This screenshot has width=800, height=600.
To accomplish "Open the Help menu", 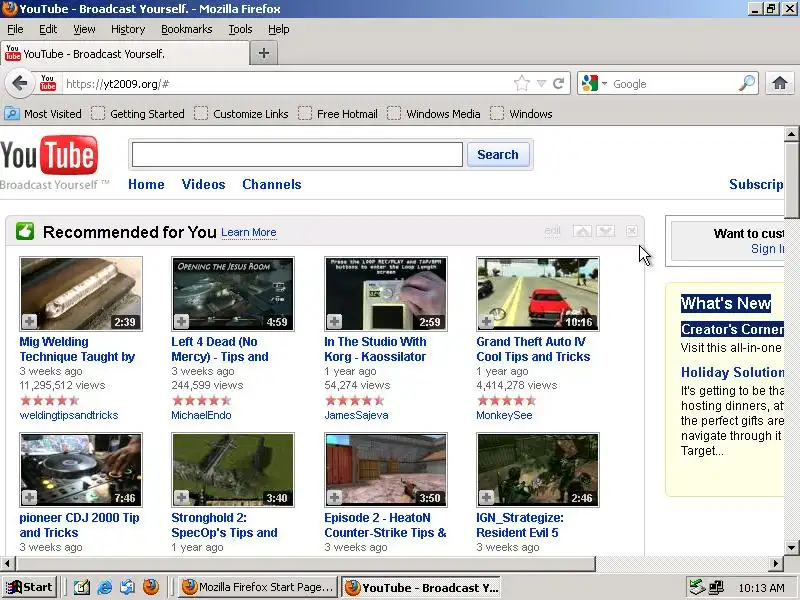I will pyautogui.click(x=279, y=29).
